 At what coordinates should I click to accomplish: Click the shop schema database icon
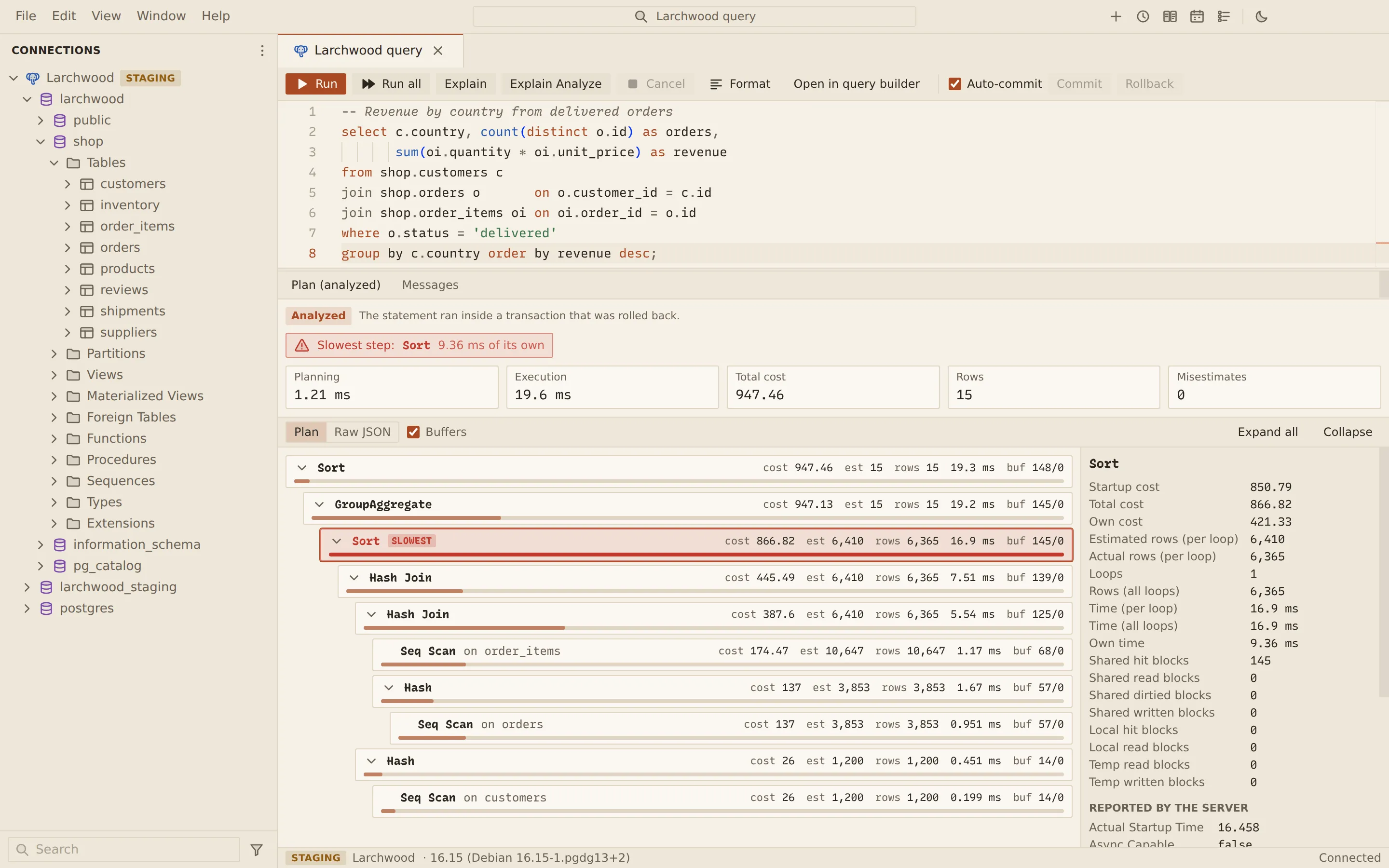(x=60, y=141)
